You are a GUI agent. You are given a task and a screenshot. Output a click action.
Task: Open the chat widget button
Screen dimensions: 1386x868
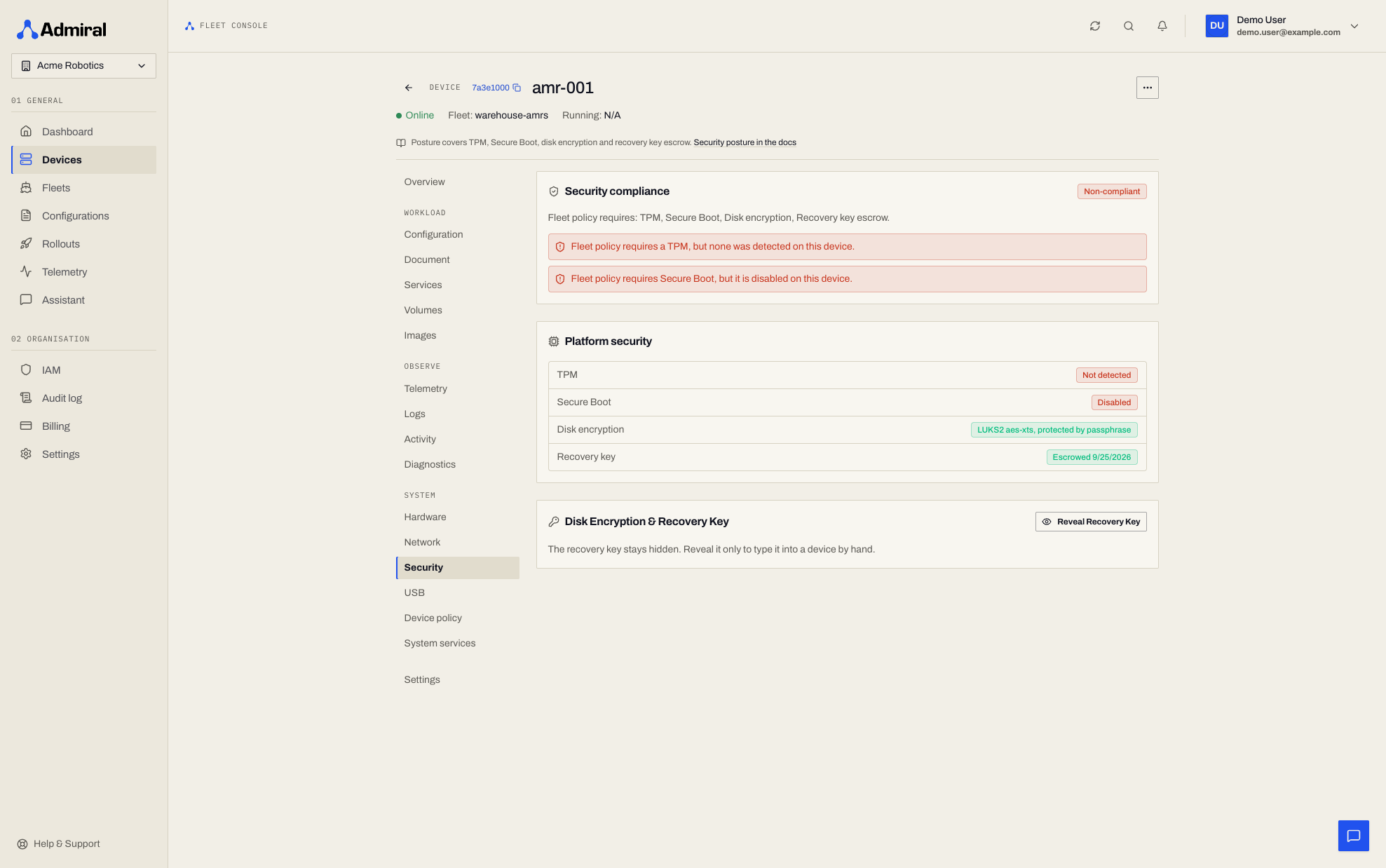pos(1353,836)
